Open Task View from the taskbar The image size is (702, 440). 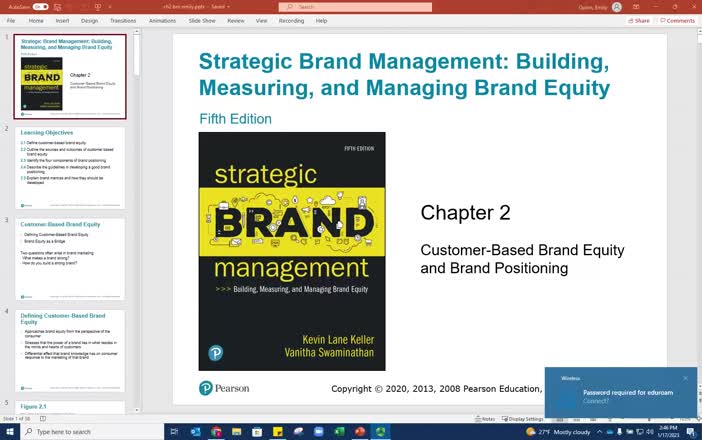click(176, 432)
